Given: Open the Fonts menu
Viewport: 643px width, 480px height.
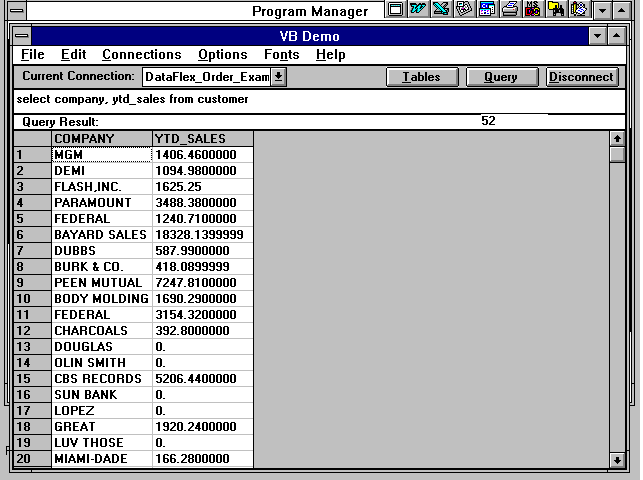Looking at the screenshot, I should pos(281,55).
